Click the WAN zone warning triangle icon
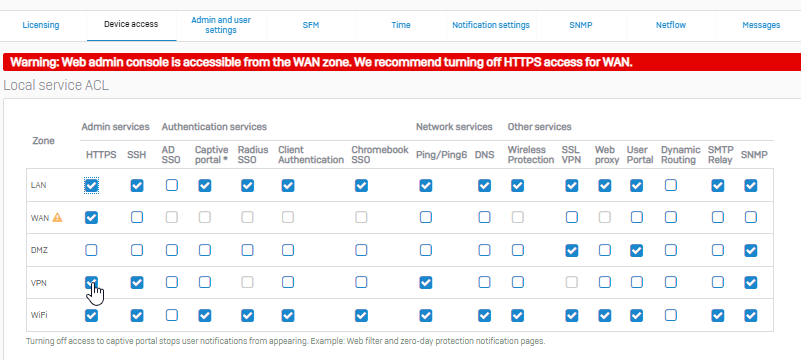The height and width of the screenshot is (360, 801). point(57,218)
